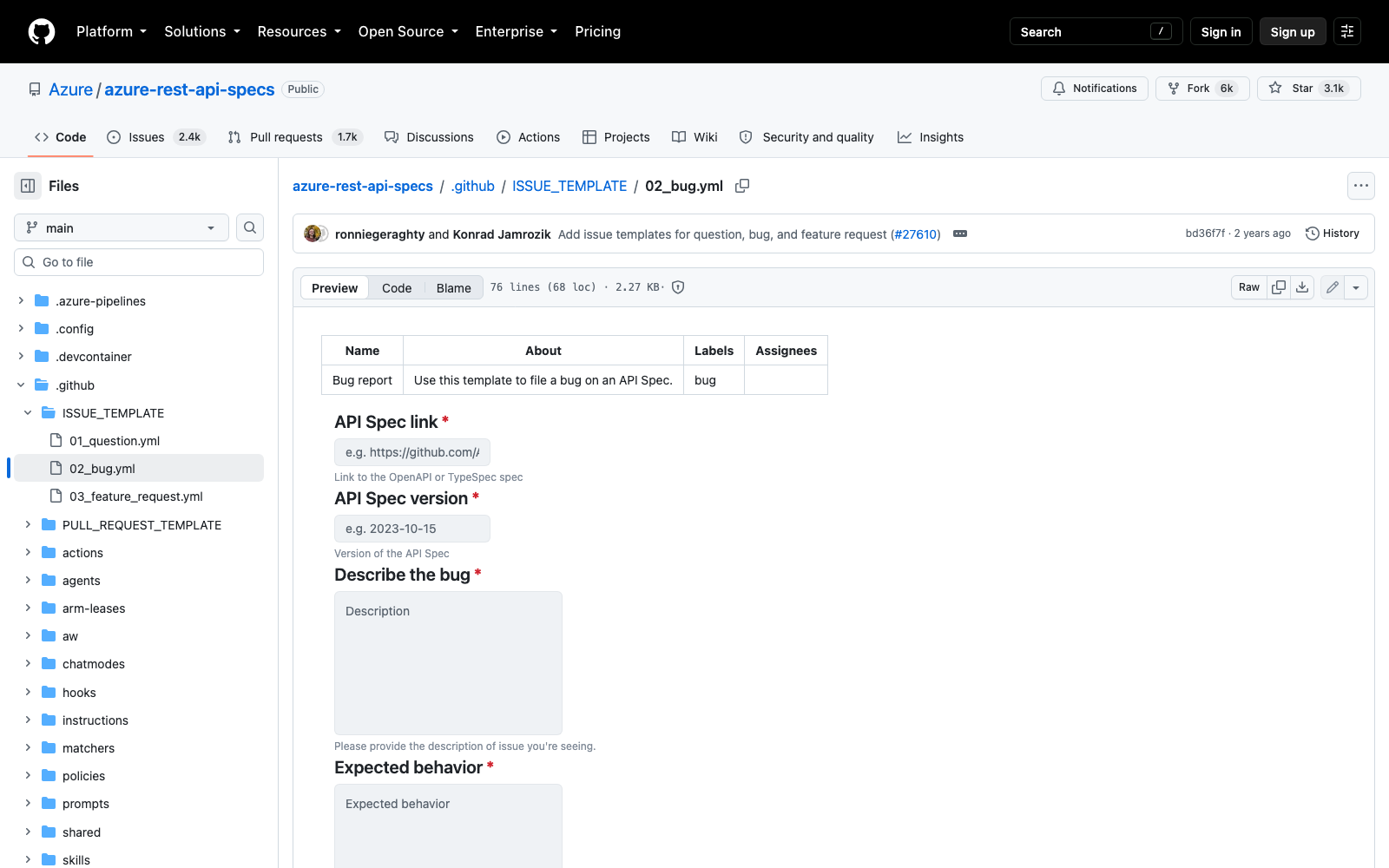Viewport: 1389px width, 868px height.
Task: Open the Azure organization link
Action: [70, 89]
